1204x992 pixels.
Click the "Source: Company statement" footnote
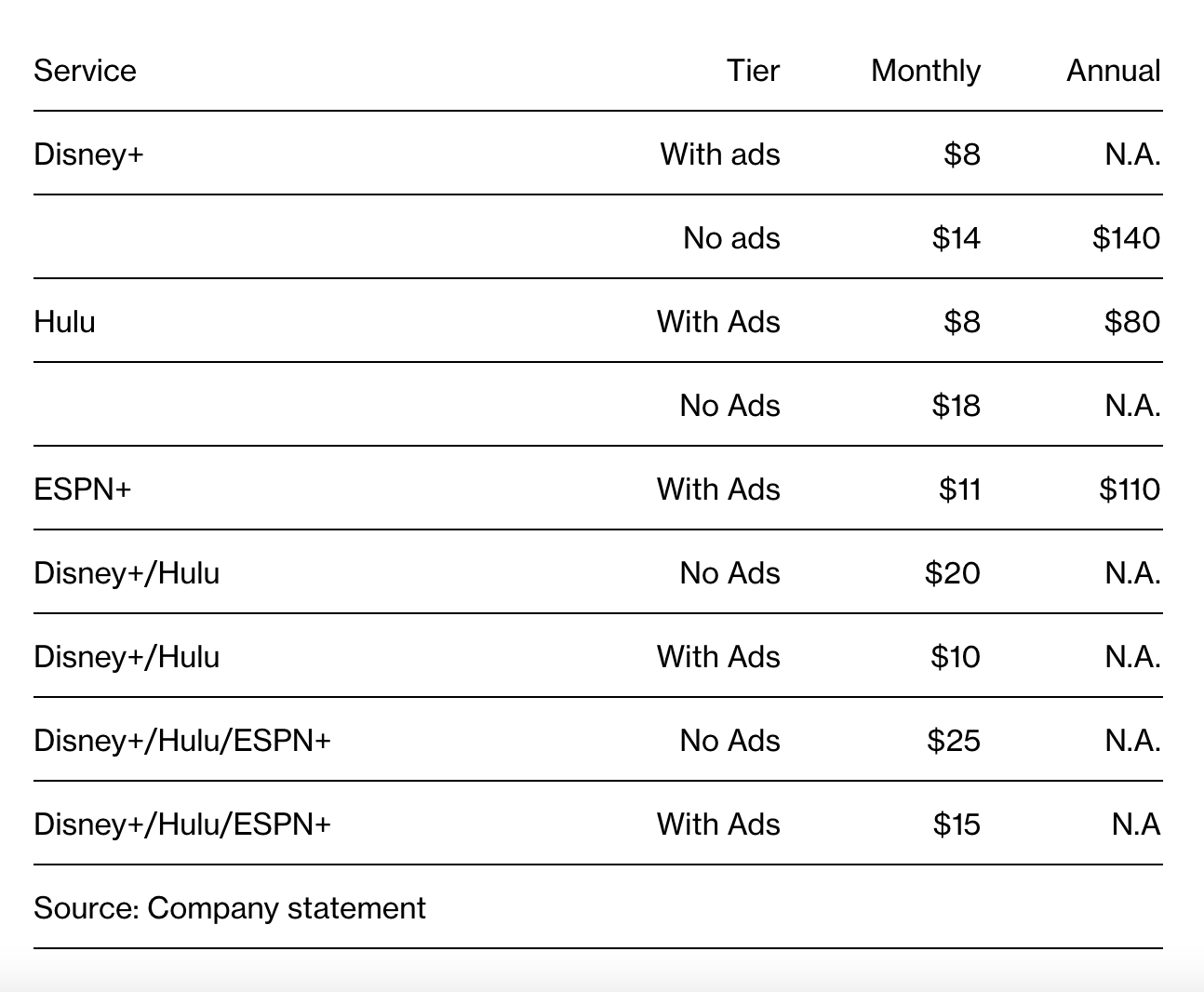tap(230, 908)
